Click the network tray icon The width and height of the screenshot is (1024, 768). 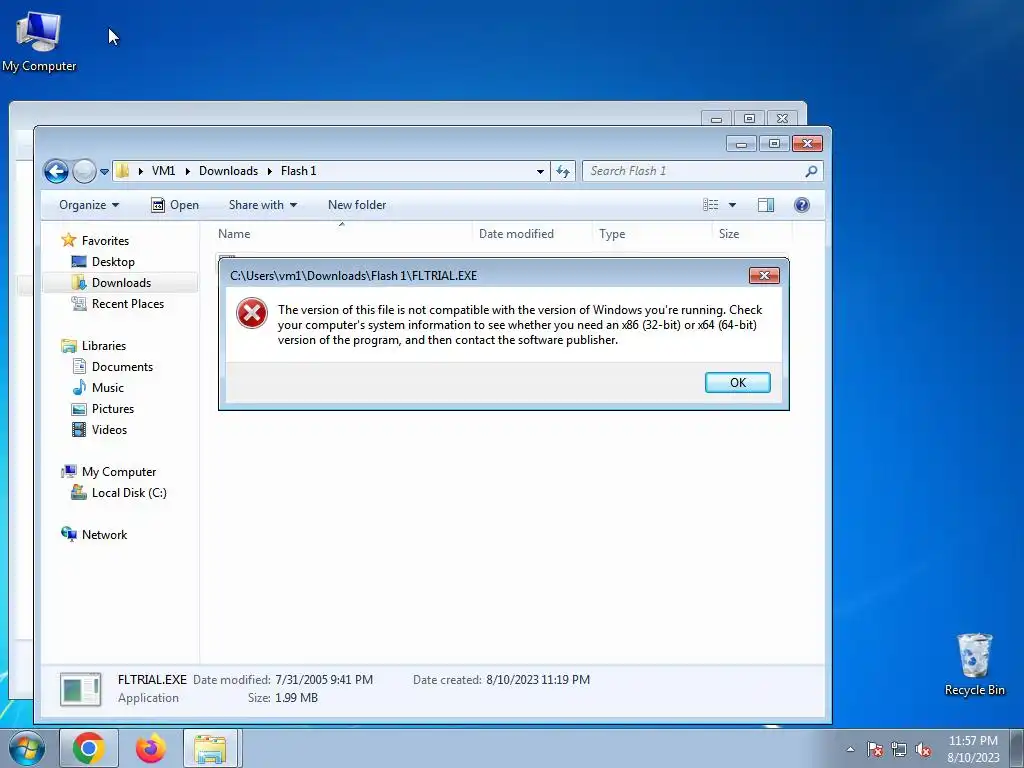[x=899, y=749]
